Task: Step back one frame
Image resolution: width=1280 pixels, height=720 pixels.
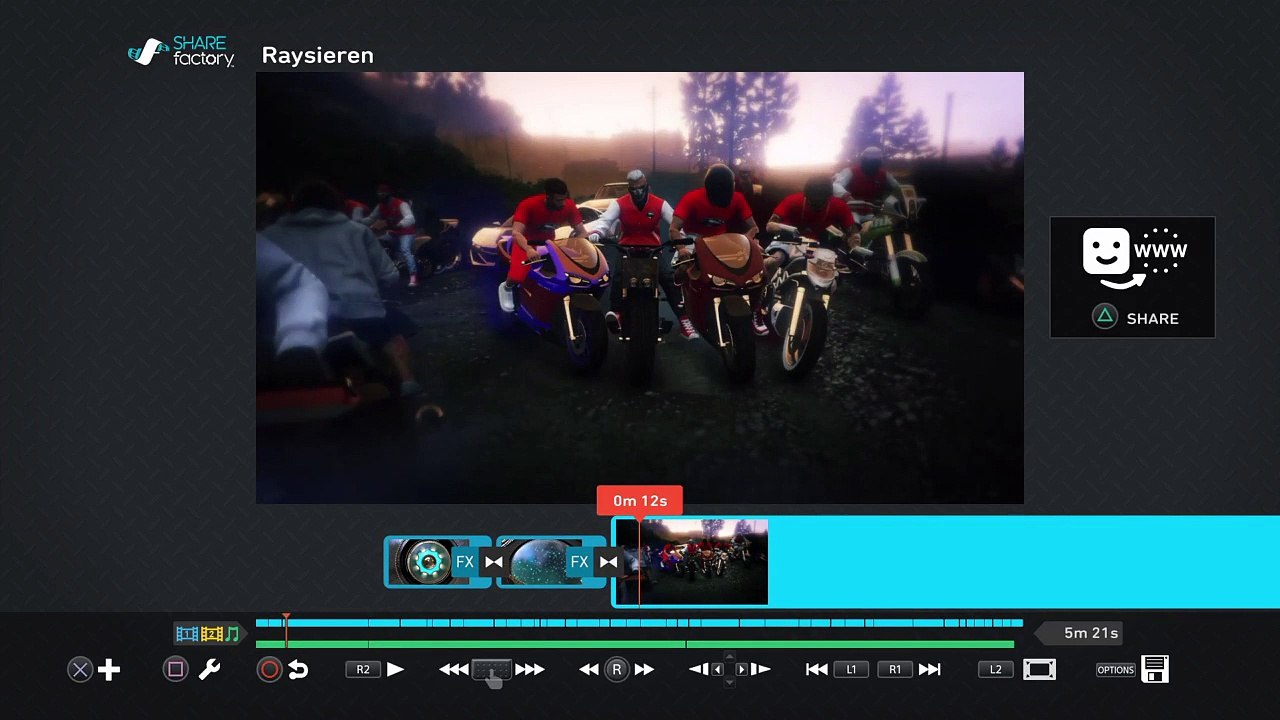Action: [698, 670]
